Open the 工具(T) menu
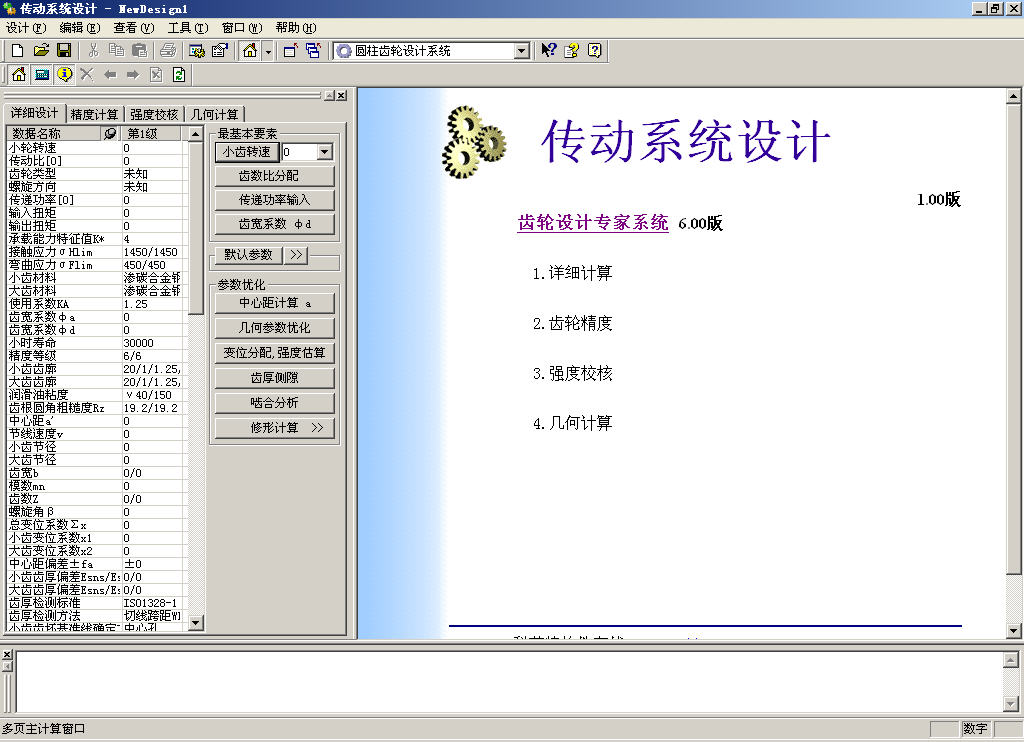This screenshot has height=742, width=1024. click(188, 27)
